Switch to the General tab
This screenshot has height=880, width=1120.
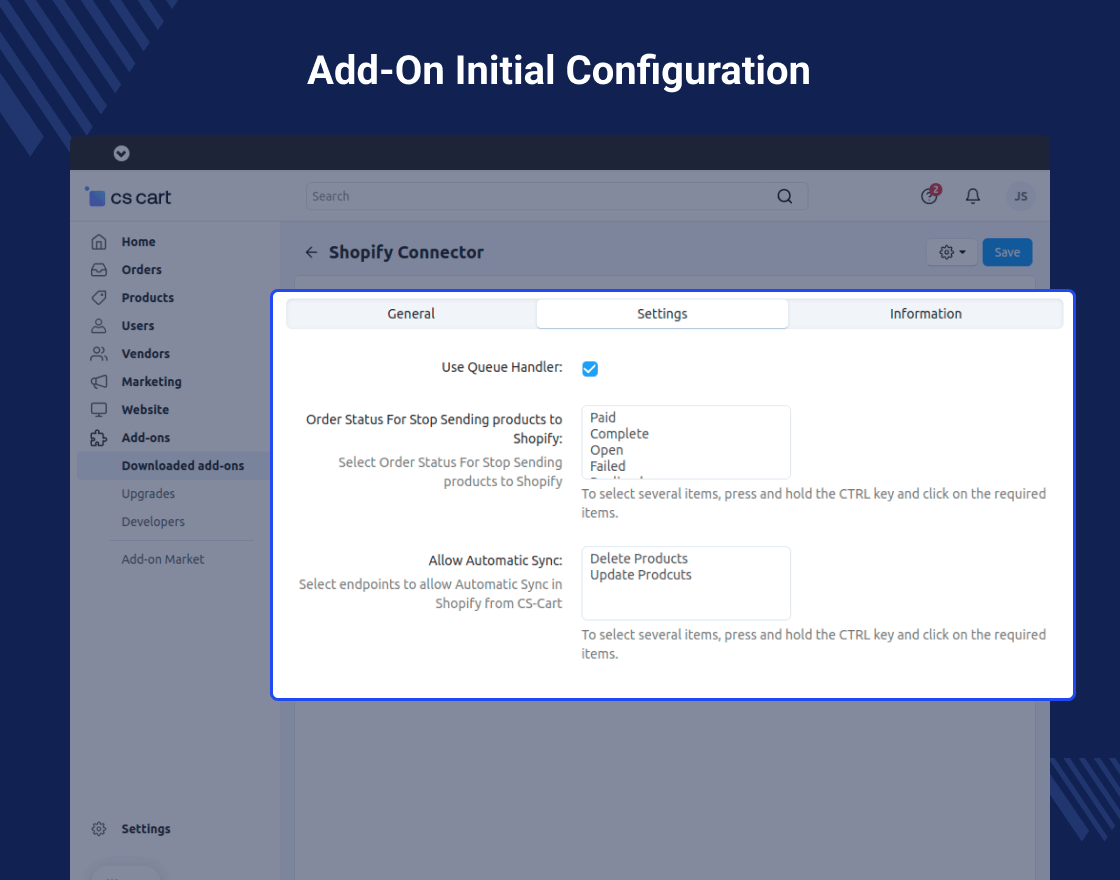tap(411, 314)
